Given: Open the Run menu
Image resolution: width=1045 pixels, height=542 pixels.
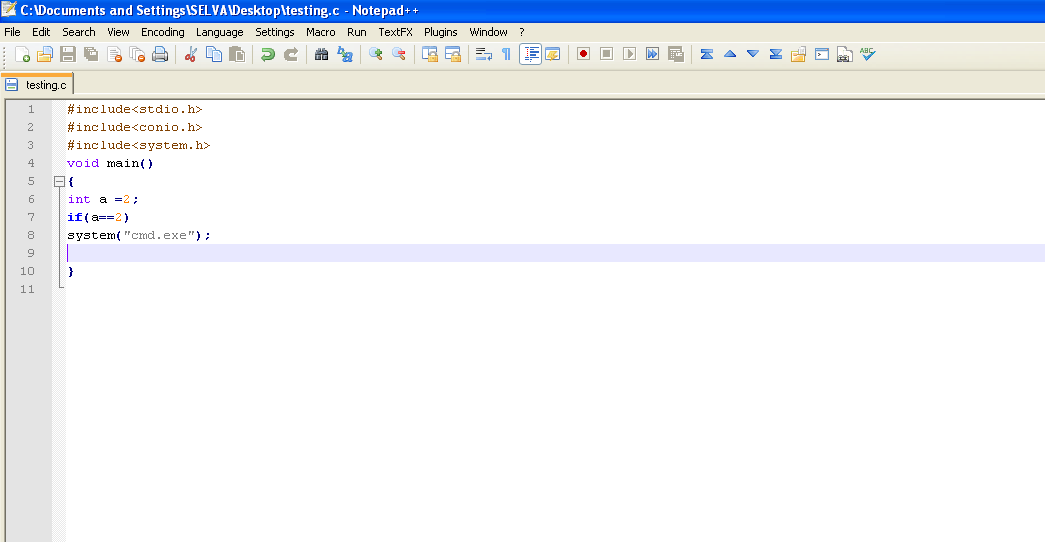Looking at the screenshot, I should point(357,32).
